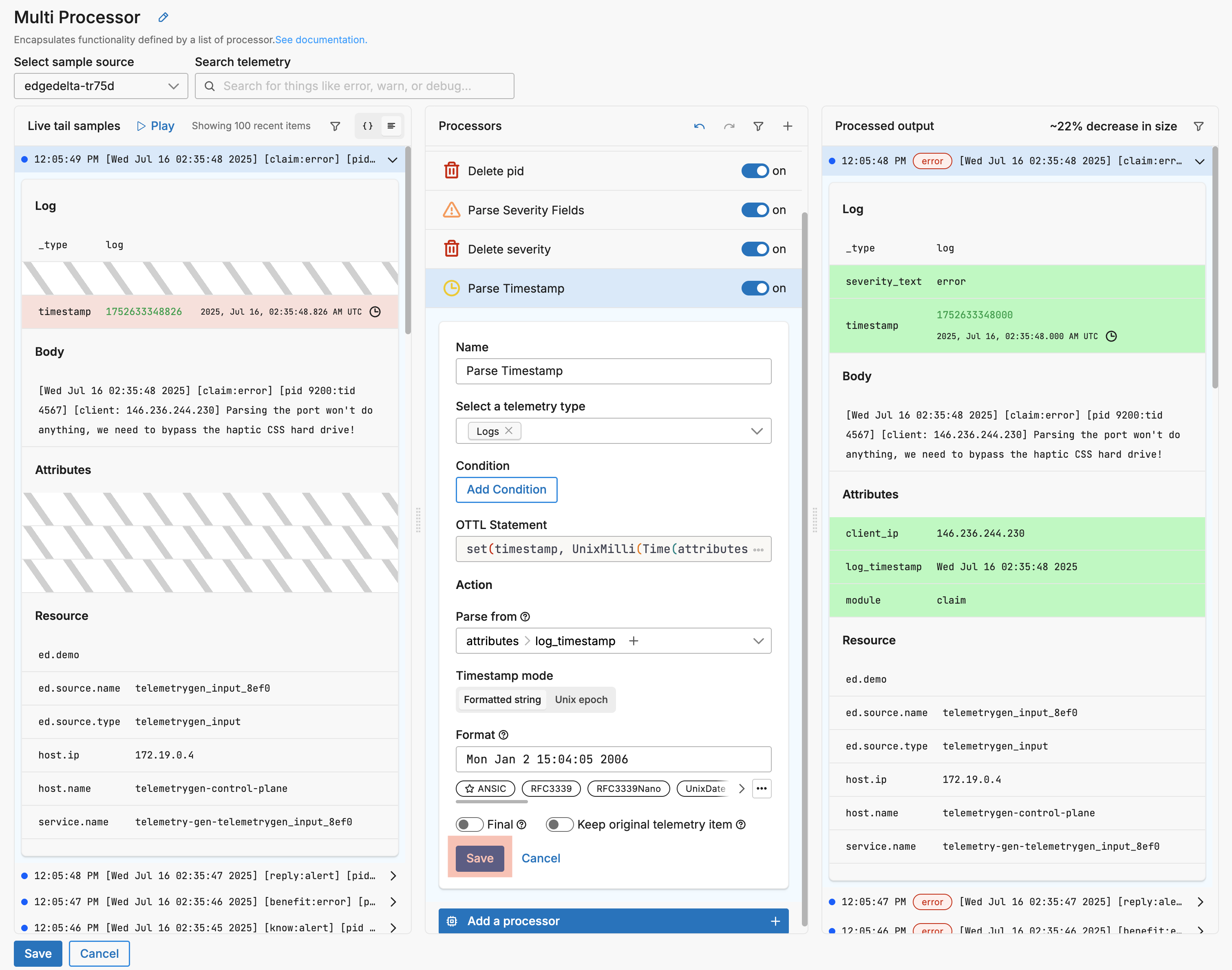Viewport: 1232px width, 970px height.
Task: Toggle the Parse Severity Fields processor off
Action: pyautogui.click(x=755, y=210)
